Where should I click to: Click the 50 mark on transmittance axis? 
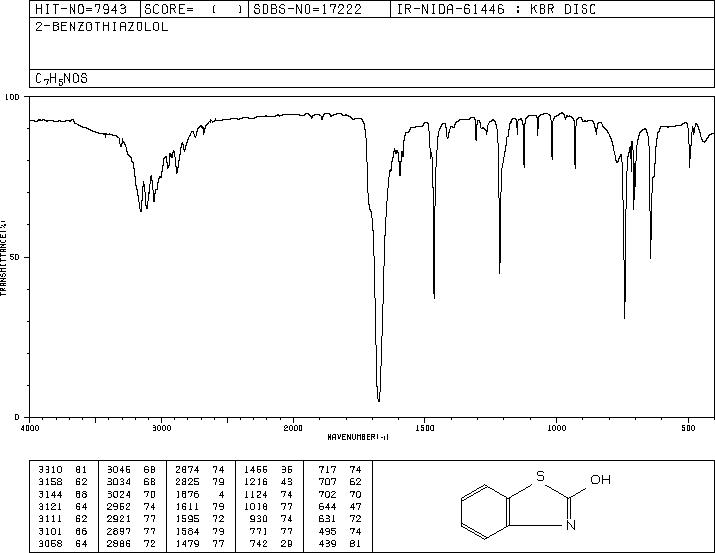tap(15, 257)
